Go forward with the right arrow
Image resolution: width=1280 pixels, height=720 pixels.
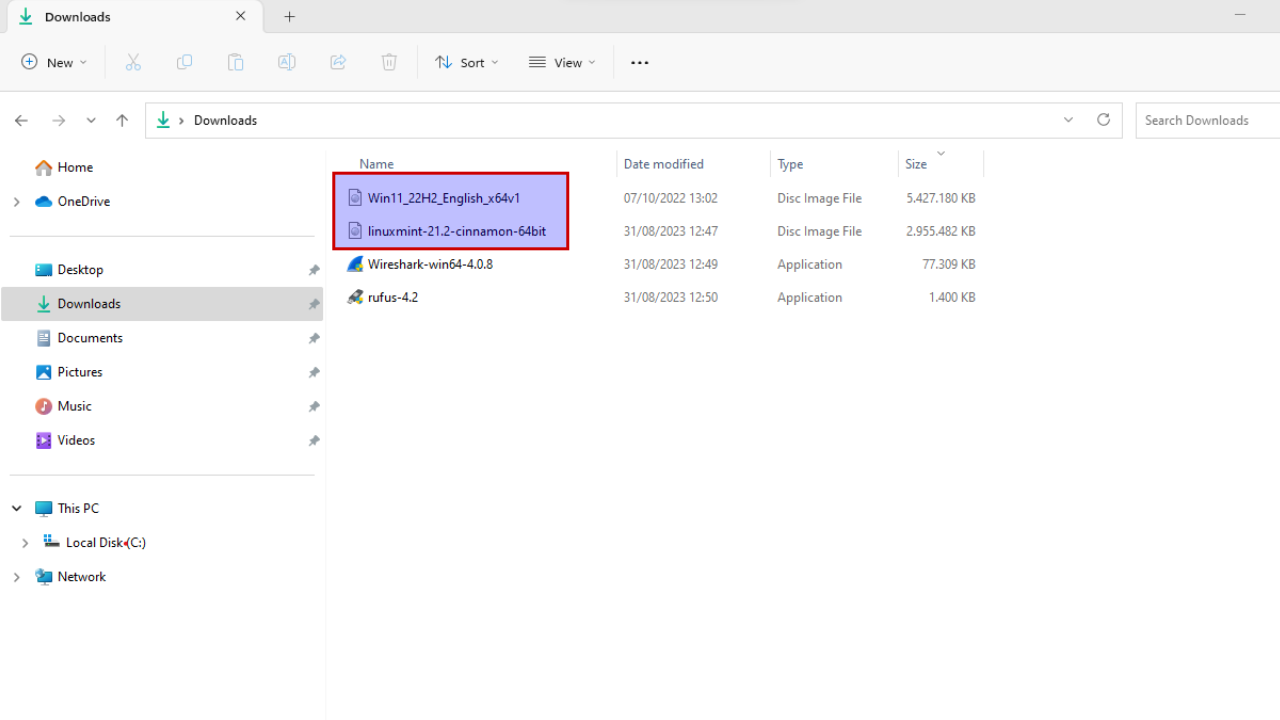58,120
